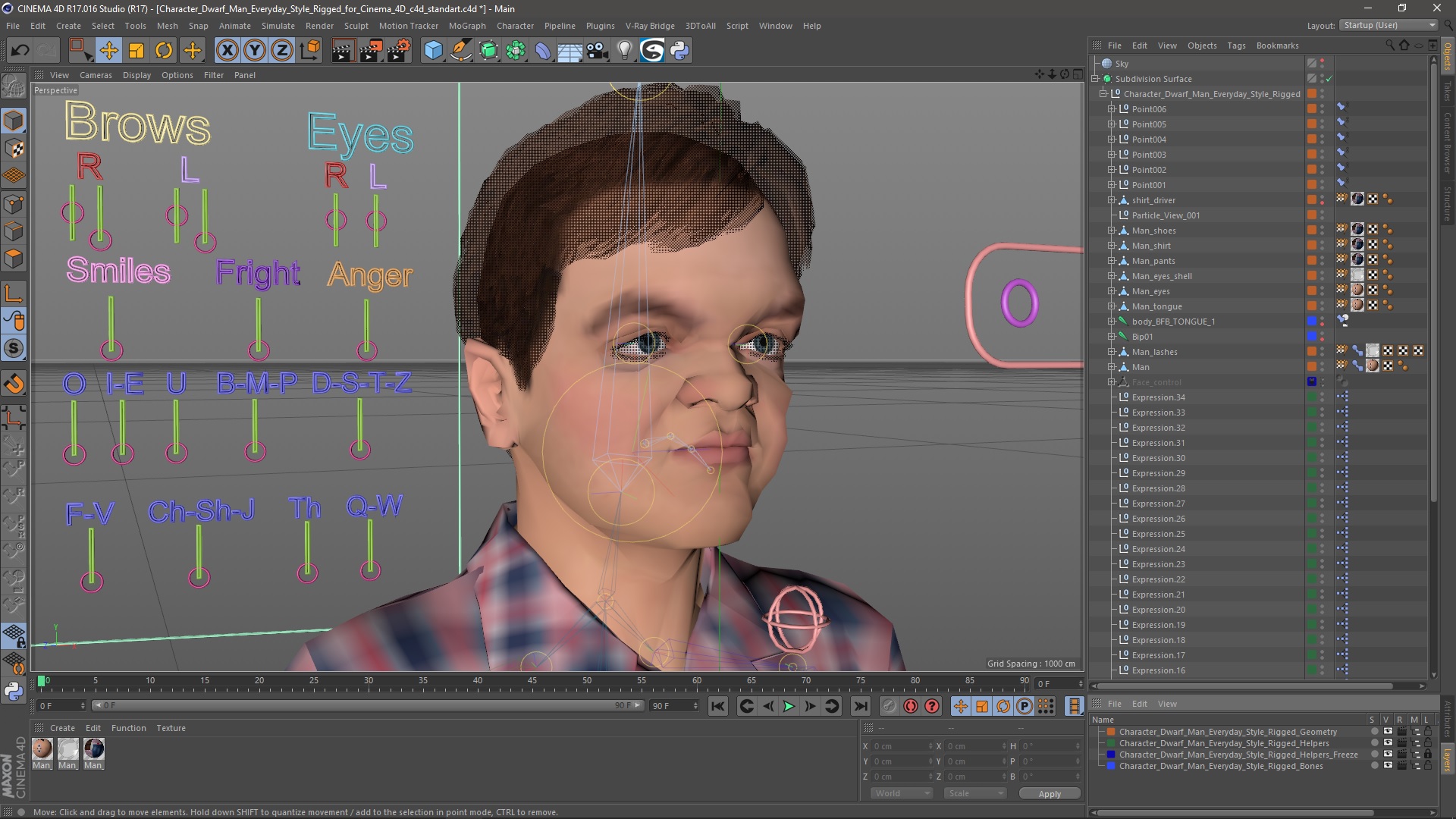Screen dimensions: 1456x819
Task: Enable Texture mode icon
Action: coord(14,149)
